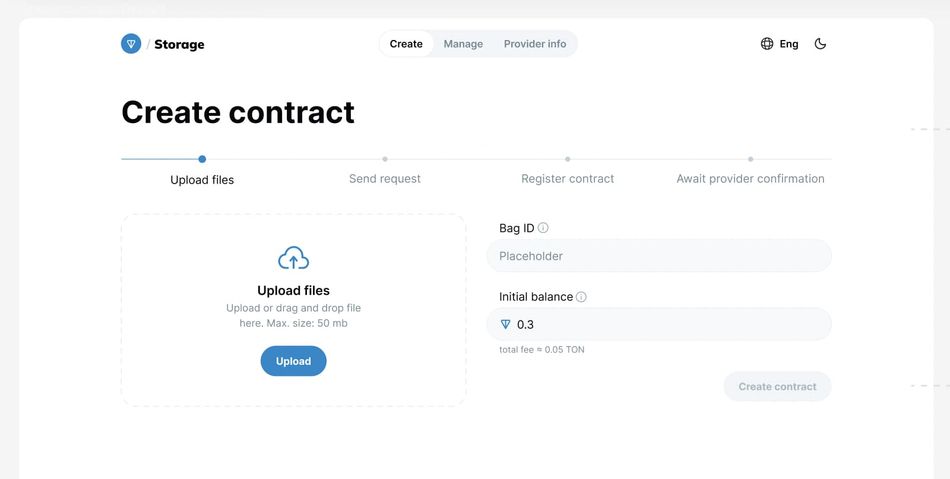Go to the Provider info tab

(535, 44)
